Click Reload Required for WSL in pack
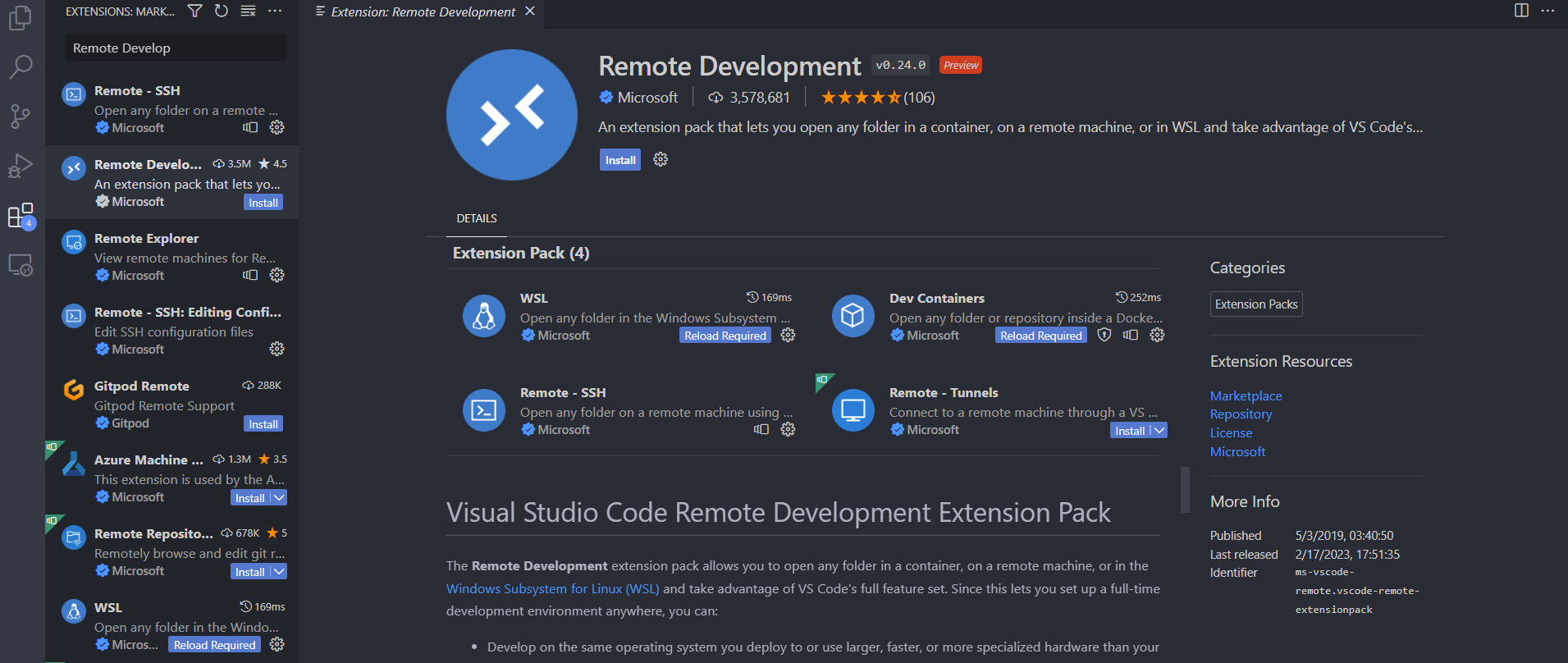 (x=725, y=335)
